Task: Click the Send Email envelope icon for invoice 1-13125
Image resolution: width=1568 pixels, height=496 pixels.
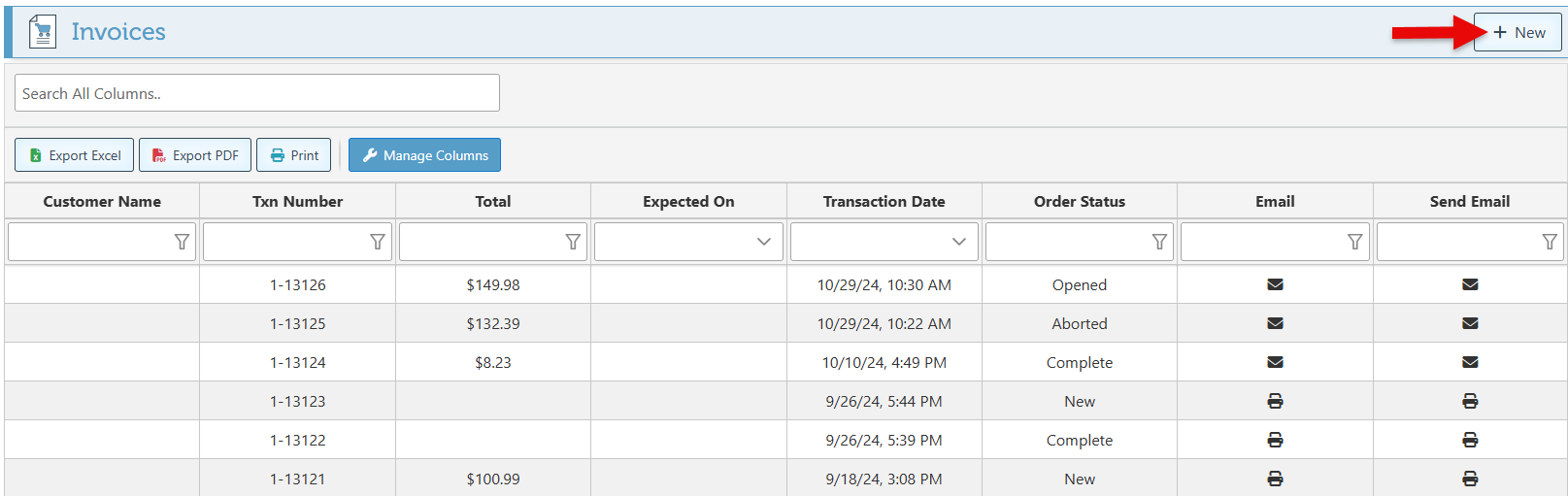Action: 1470,323
